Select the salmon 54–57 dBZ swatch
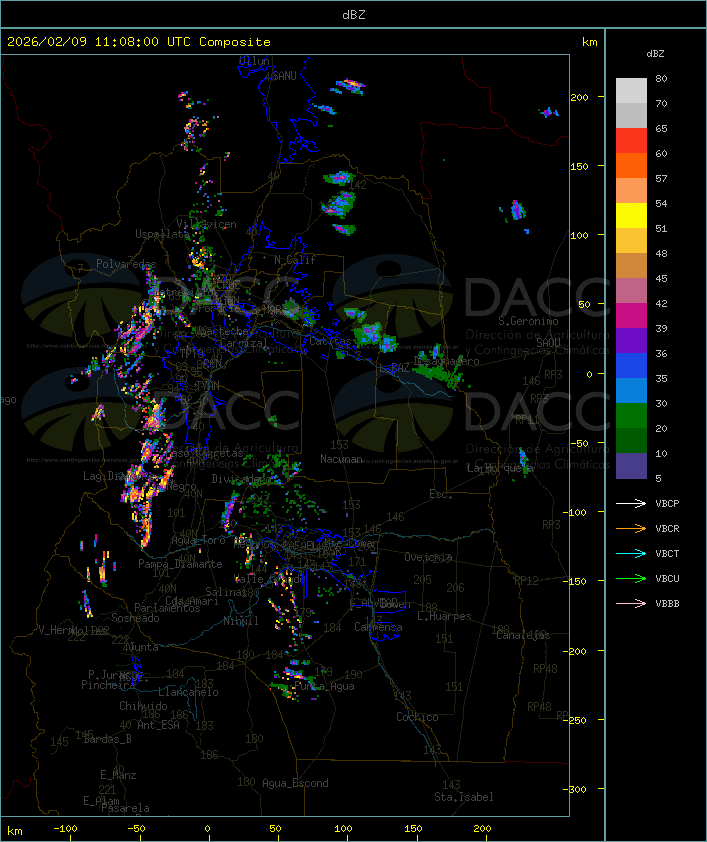Screen dimensions: 707x842 pyautogui.click(x=631, y=191)
